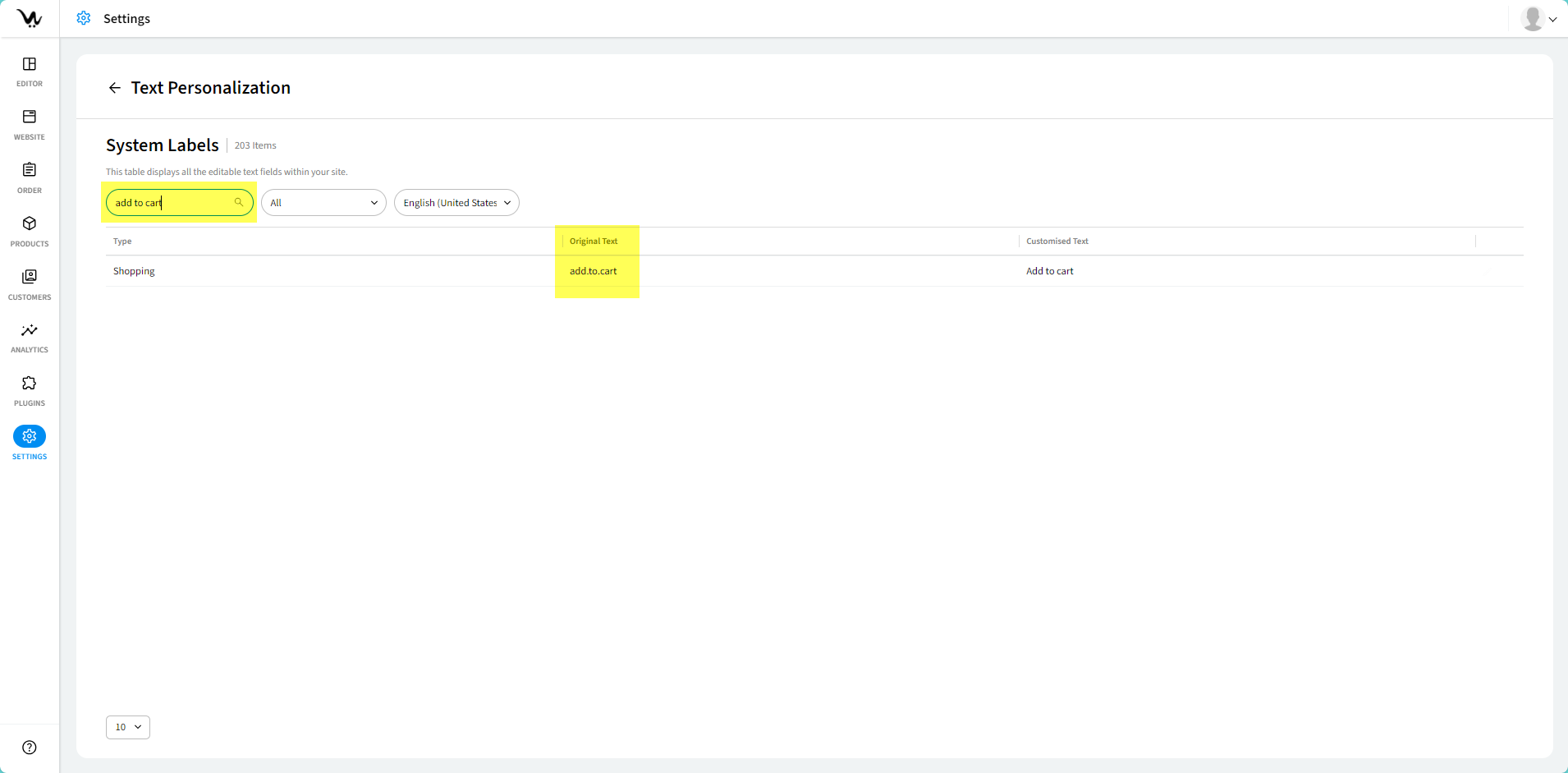
Task: Open the Order clipboard icon
Action: [30, 170]
